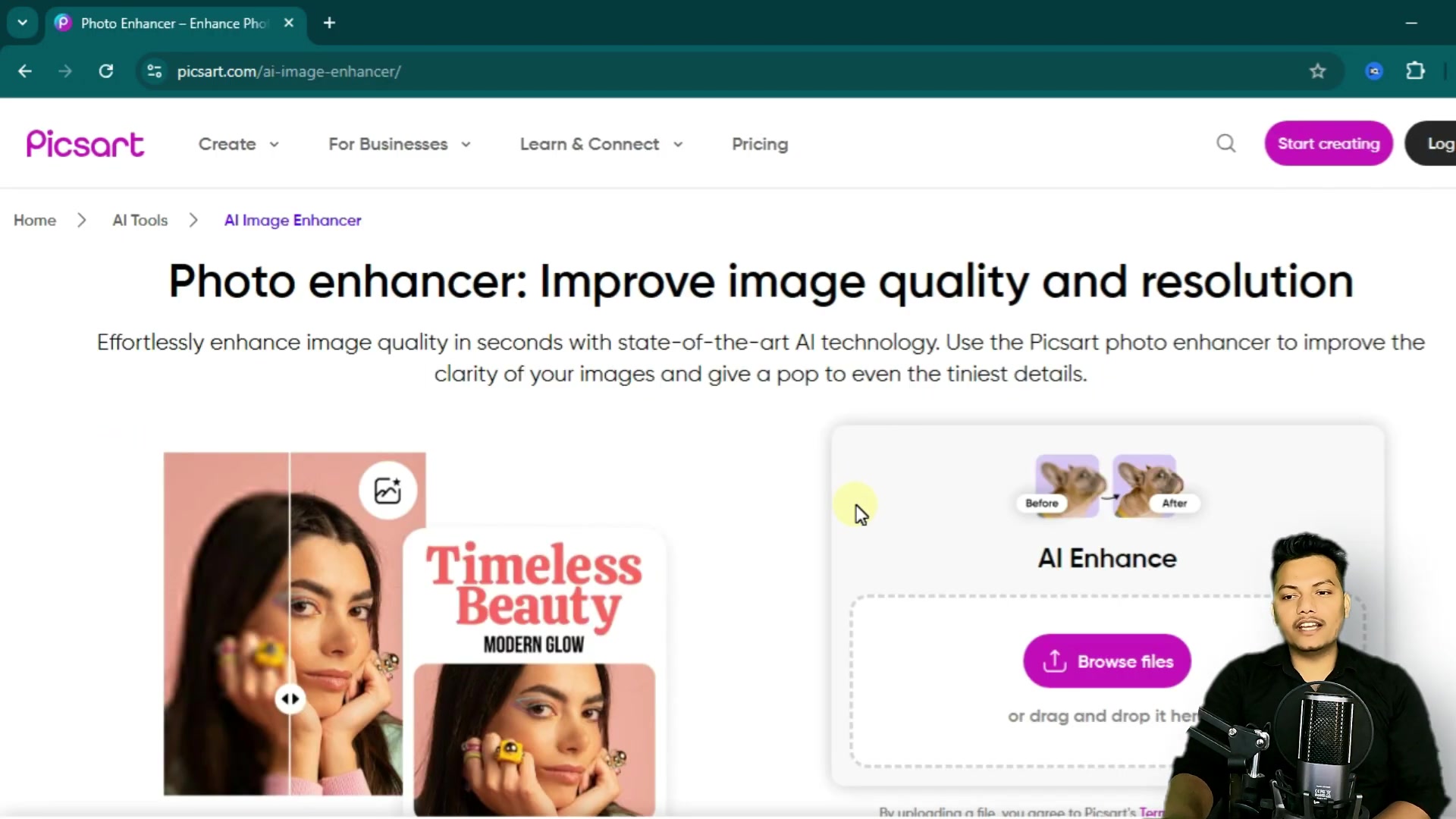
Task: Open the For Businesses dropdown
Action: coord(399,144)
